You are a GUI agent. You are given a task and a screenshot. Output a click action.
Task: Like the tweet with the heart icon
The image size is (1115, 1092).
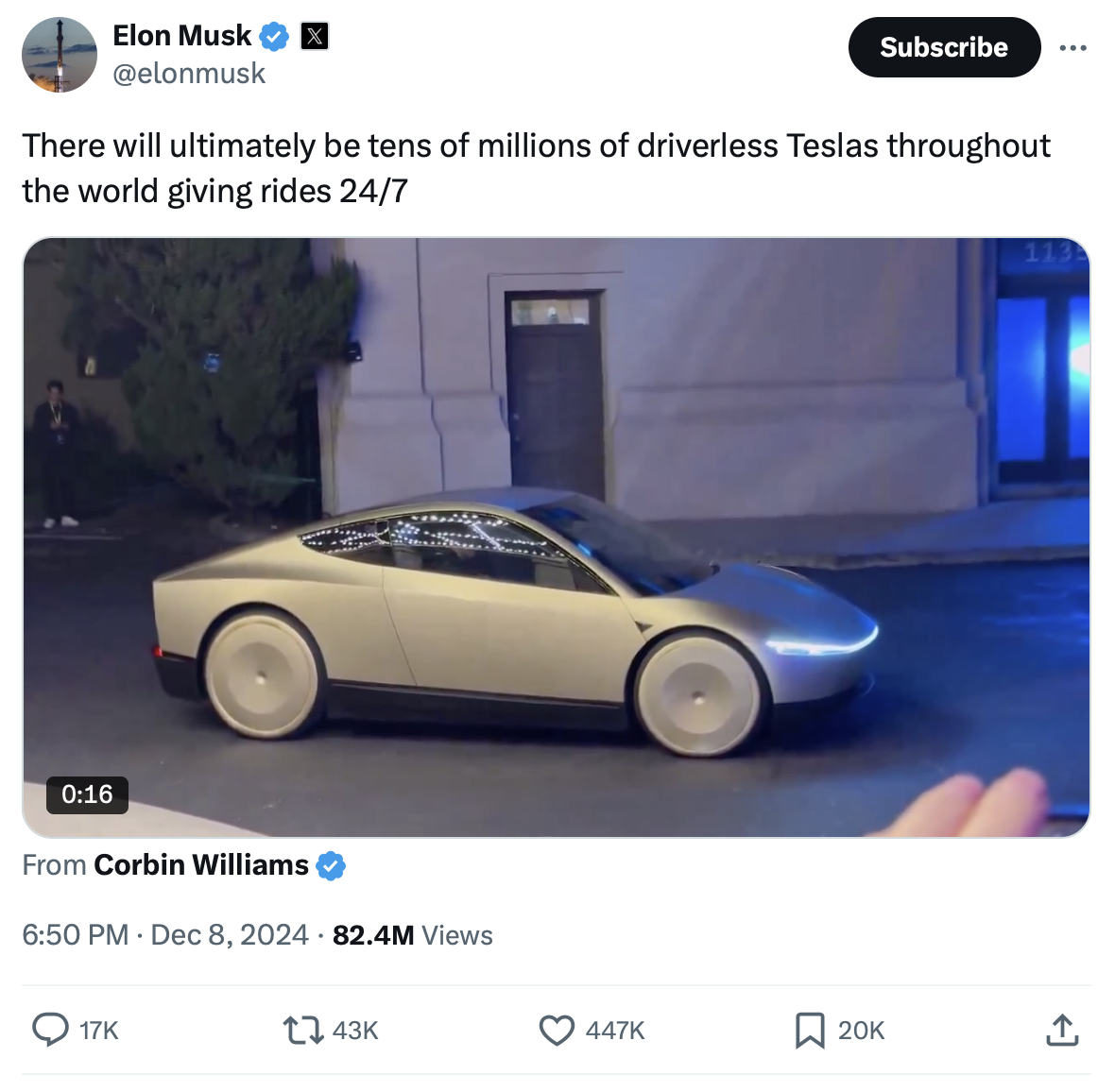pyautogui.click(x=557, y=1031)
